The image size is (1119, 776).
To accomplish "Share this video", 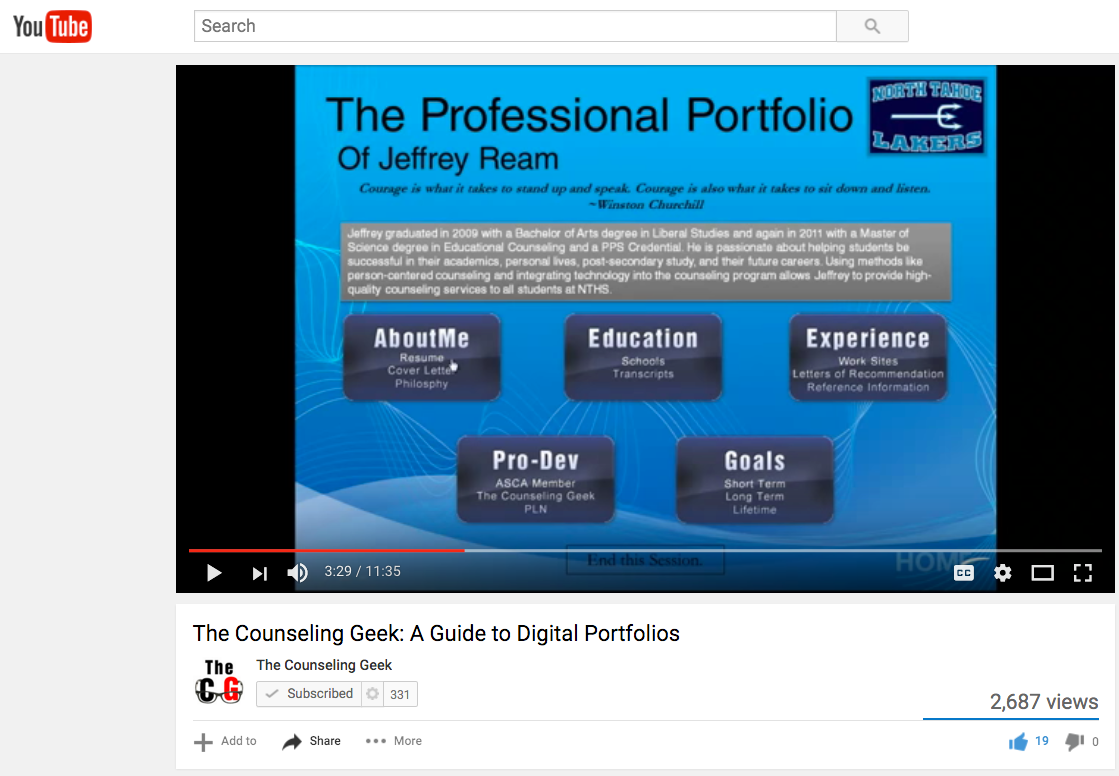I will (311, 741).
